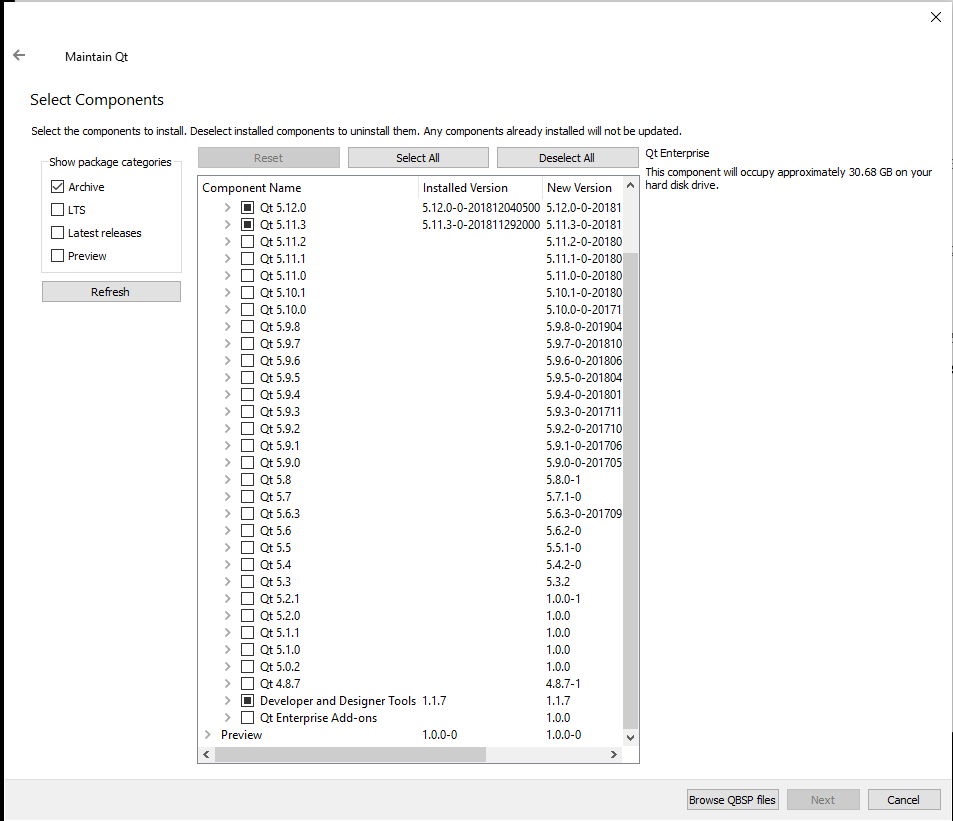The height and width of the screenshot is (821, 953).
Task: Check the Qt 5.6.3 checkbox
Action: tap(247, 514)
